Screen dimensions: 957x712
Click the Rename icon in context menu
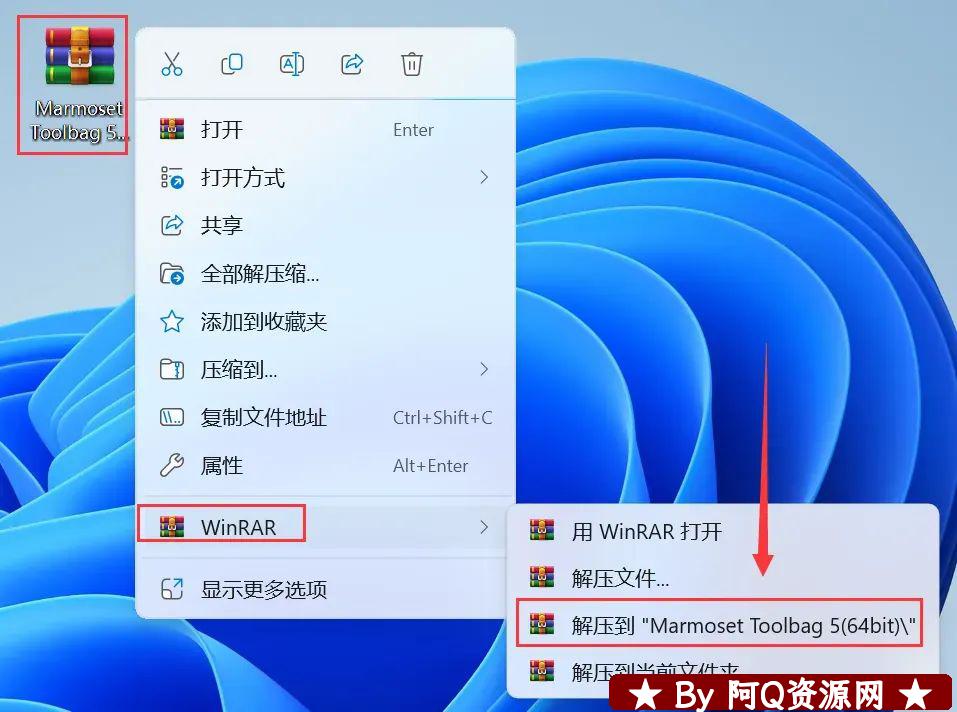click(291, 64)
